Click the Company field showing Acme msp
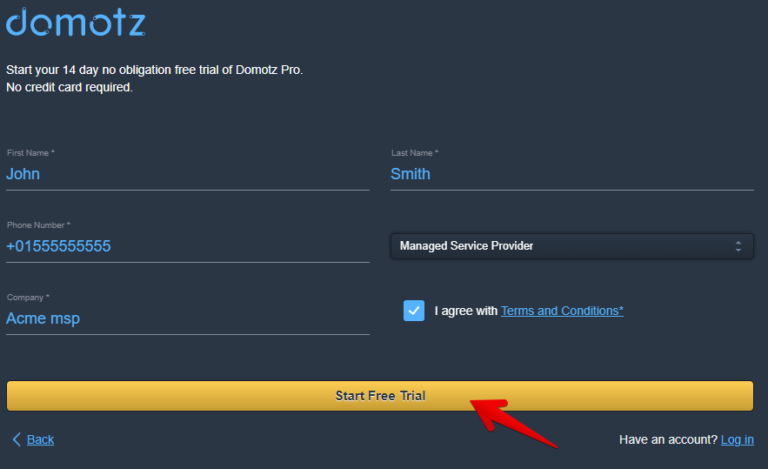 (x=187, y=319)
